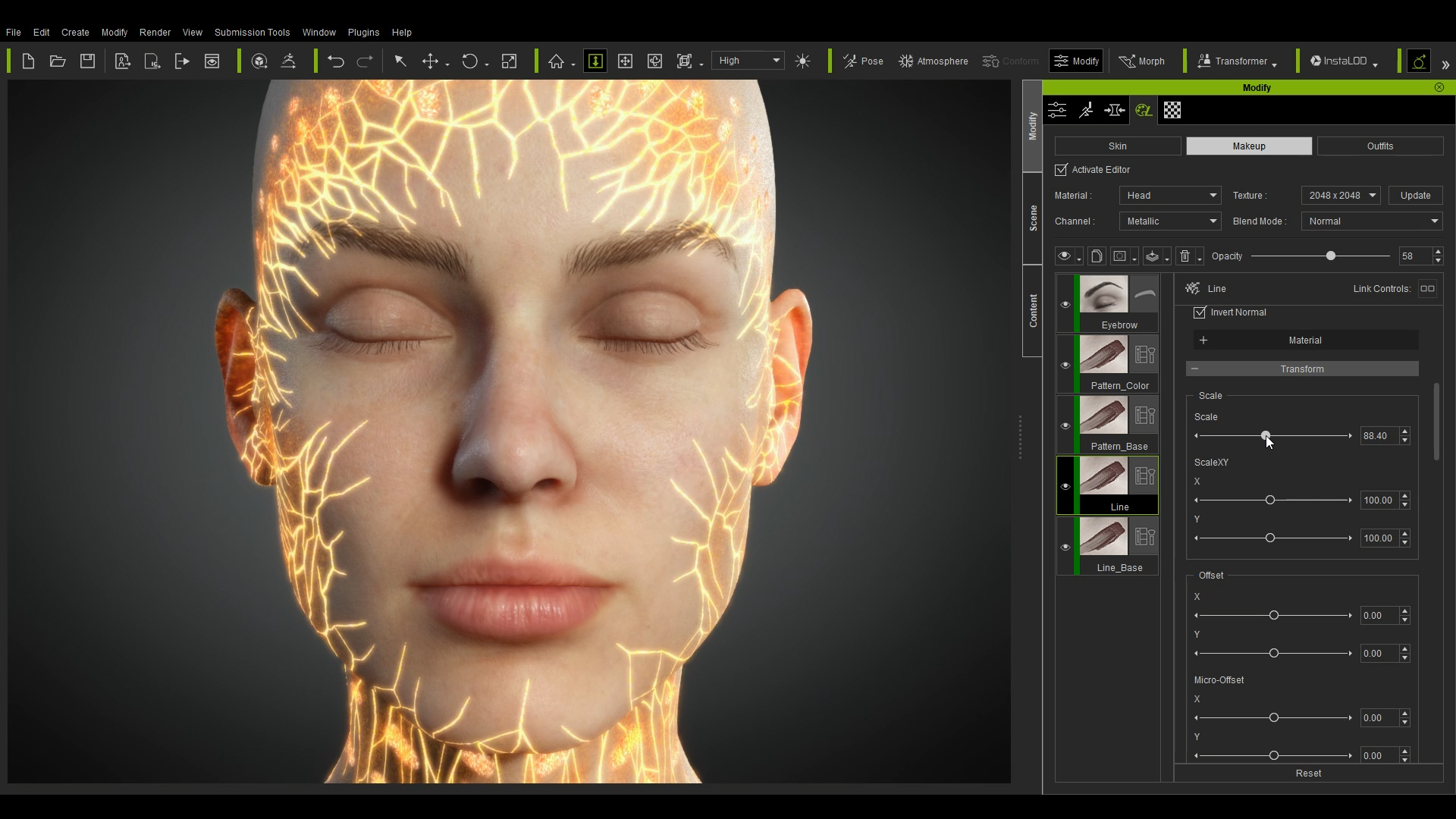Hide the Pattern_Base layer with its eye
Viewport: 1456px width, 819px height.
coord(1065,425)
